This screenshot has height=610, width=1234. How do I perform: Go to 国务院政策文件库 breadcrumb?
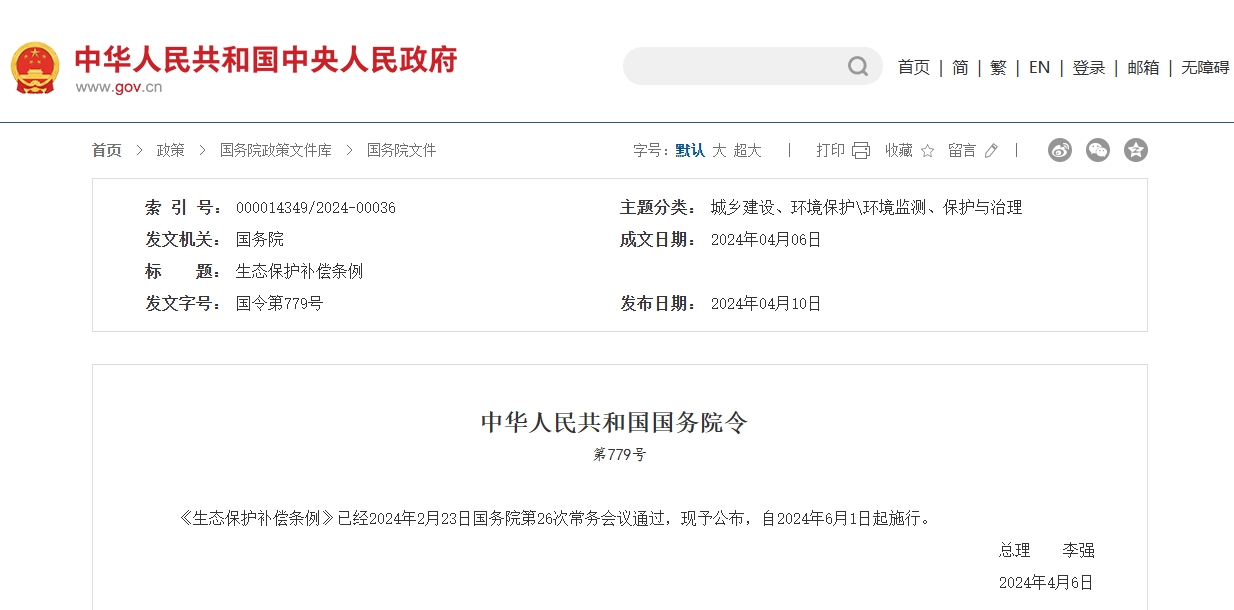pos(275,150)
